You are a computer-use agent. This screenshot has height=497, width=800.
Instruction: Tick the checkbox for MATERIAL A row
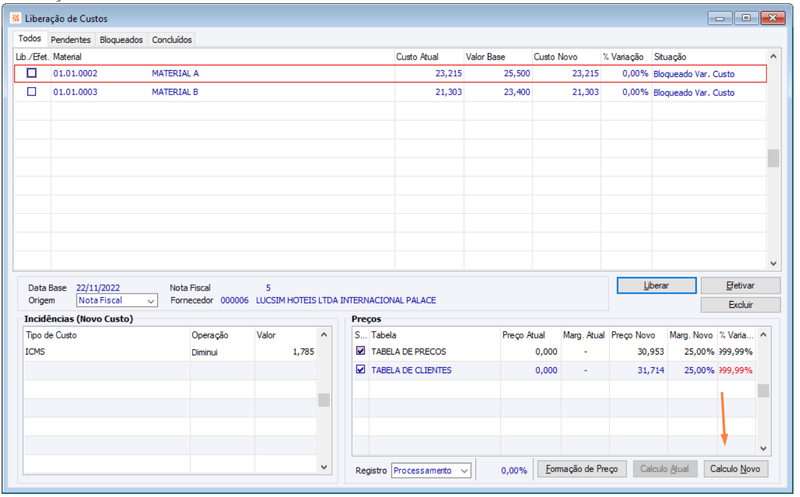pos(32,73)
